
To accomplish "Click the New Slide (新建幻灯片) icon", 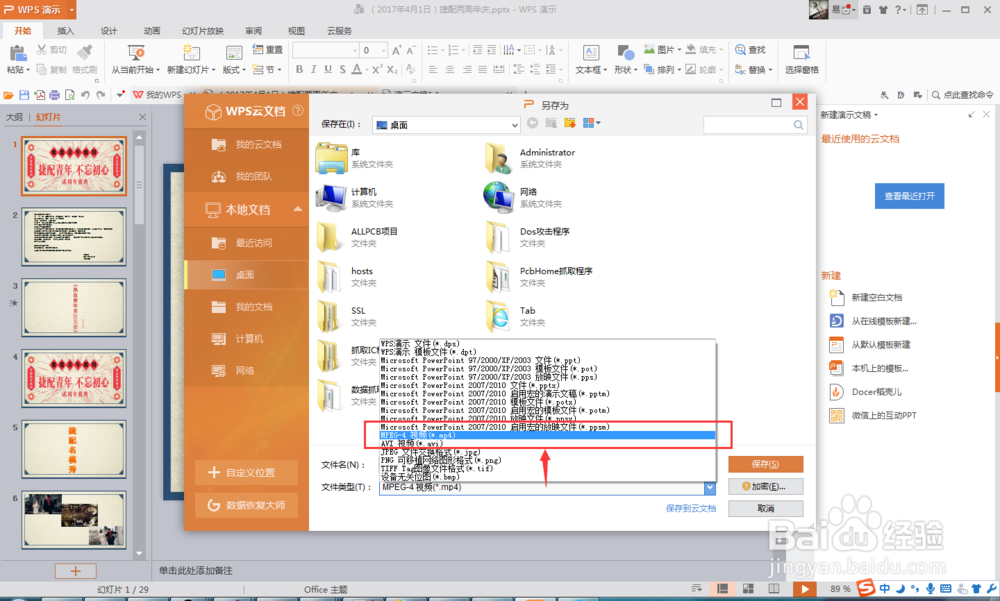I will (x=190, y=52).
